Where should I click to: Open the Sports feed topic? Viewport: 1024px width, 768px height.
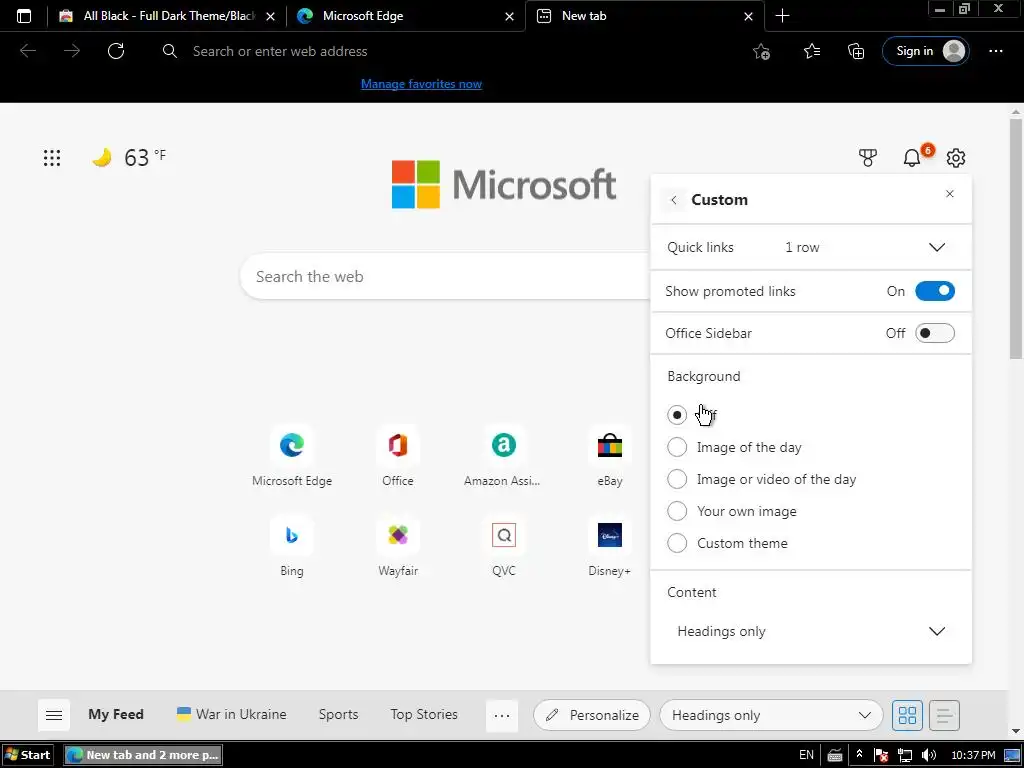[x=338, y=714]
